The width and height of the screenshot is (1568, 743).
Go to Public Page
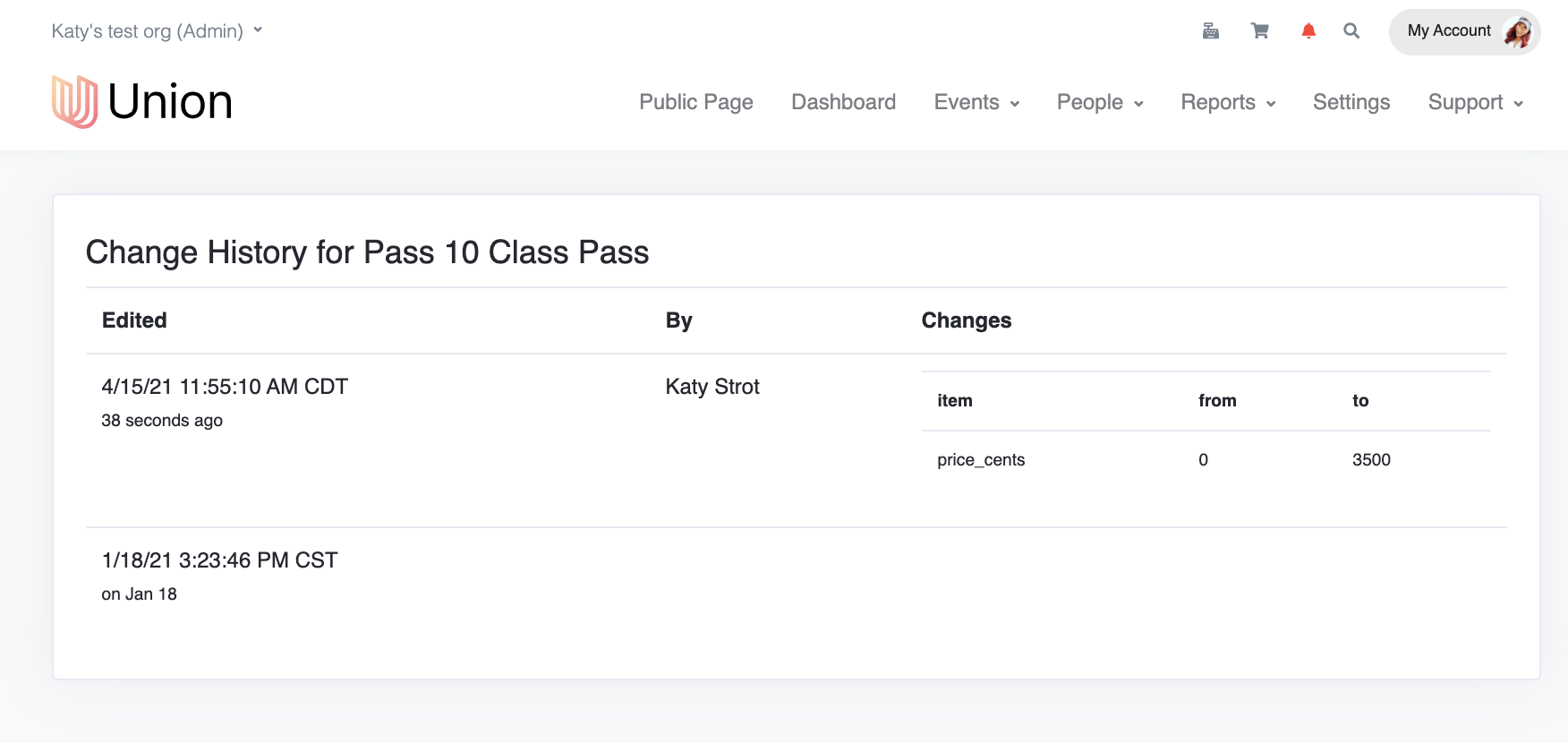(696, 102)
